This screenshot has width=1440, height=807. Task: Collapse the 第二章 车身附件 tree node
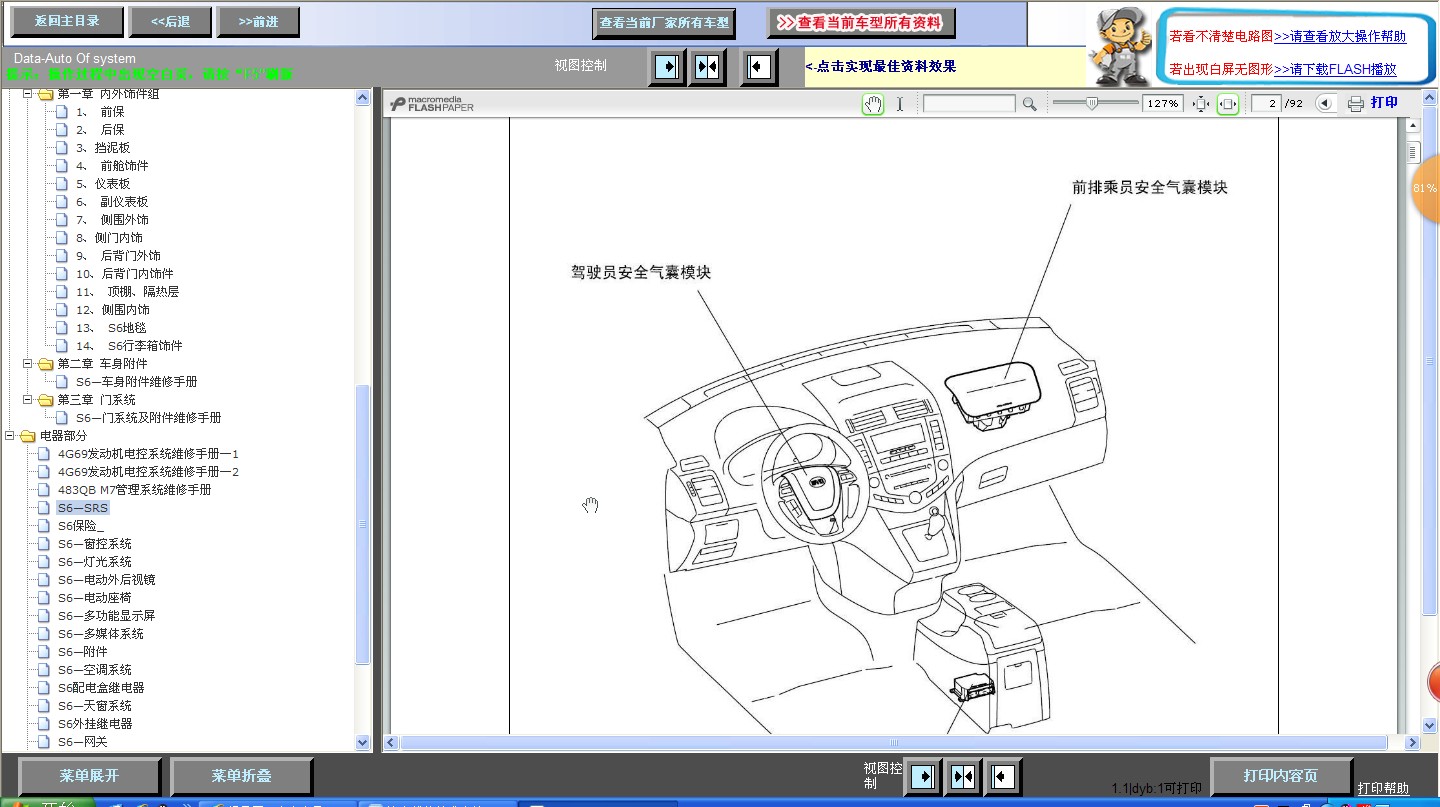28,364
